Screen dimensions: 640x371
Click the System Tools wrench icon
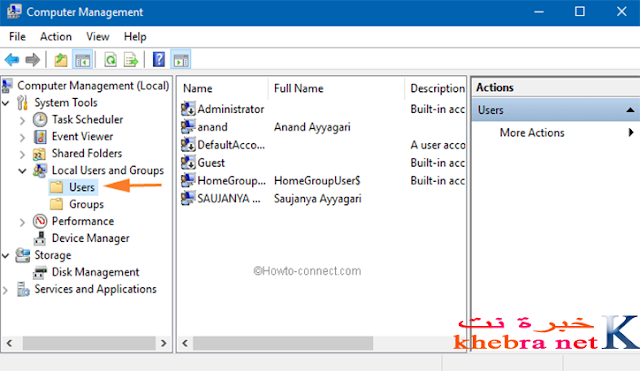click(x=22, y=103)
